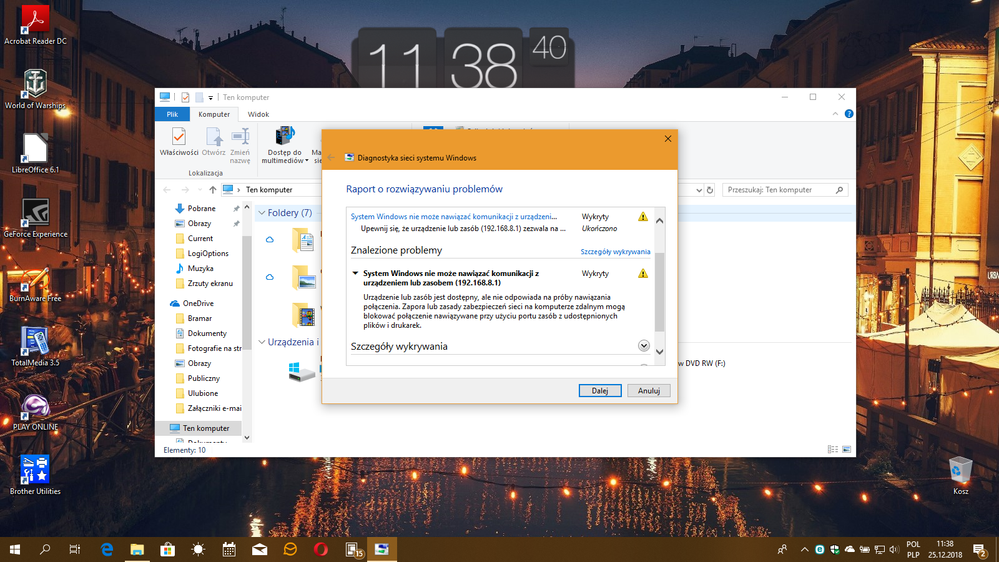Open the Plik menu tab
Viewport: 999px width, 562px height.
[172, 114]
